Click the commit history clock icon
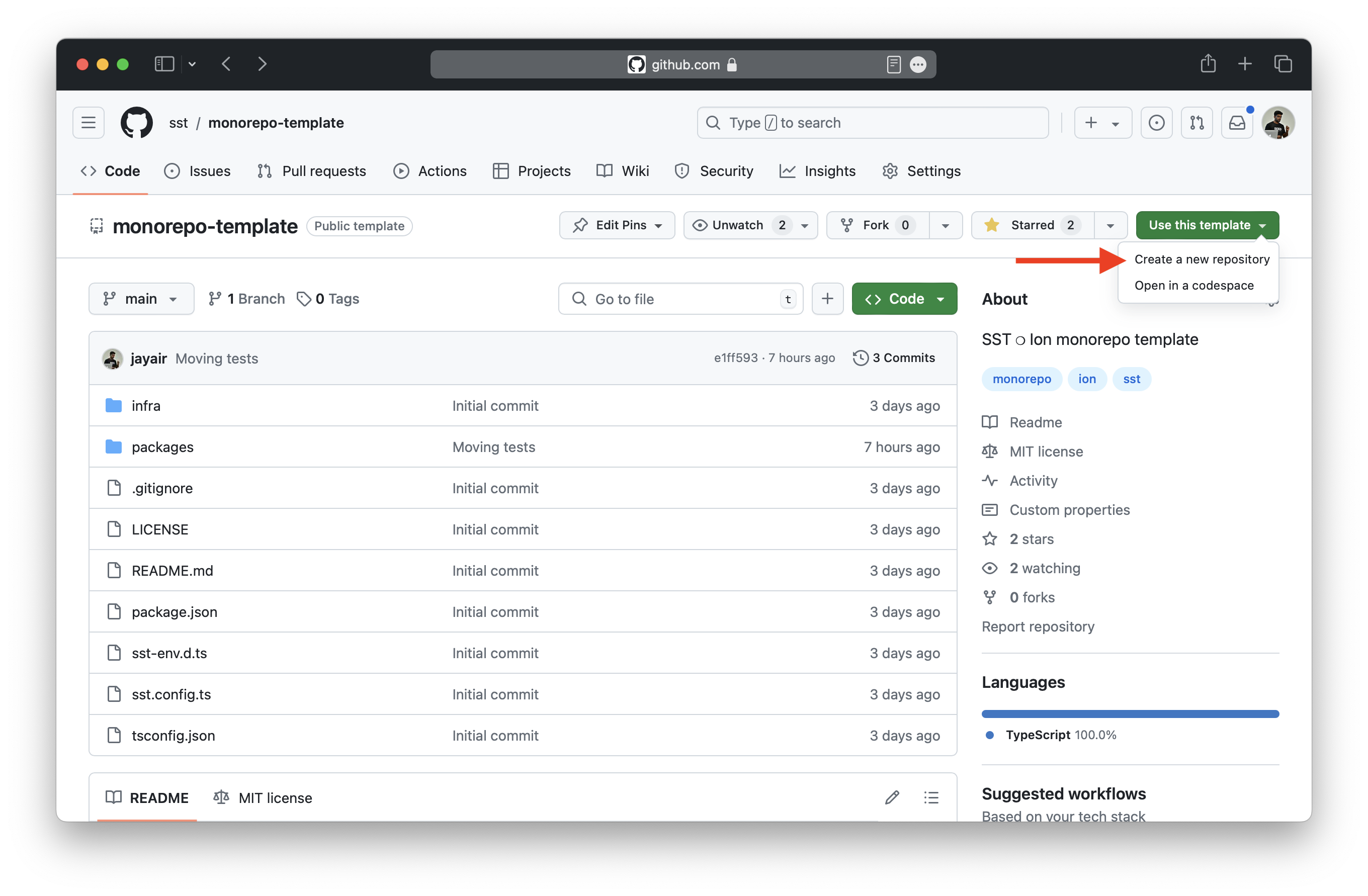Viewport: 1368px width, 896px height. click(861, 357)
